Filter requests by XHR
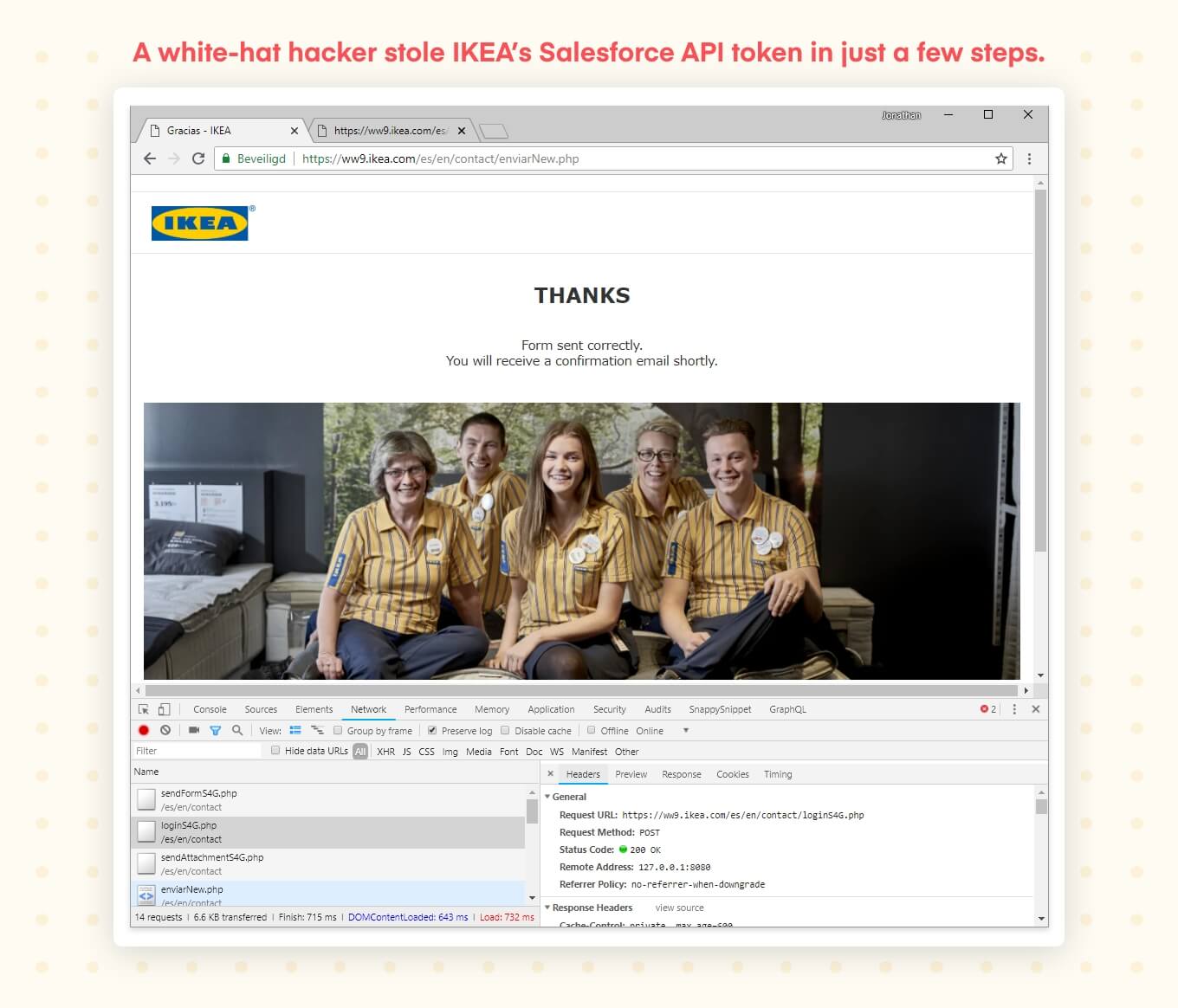Image resolution: width=1178 pixels, height=1008 pixels. tap(385, 752)
